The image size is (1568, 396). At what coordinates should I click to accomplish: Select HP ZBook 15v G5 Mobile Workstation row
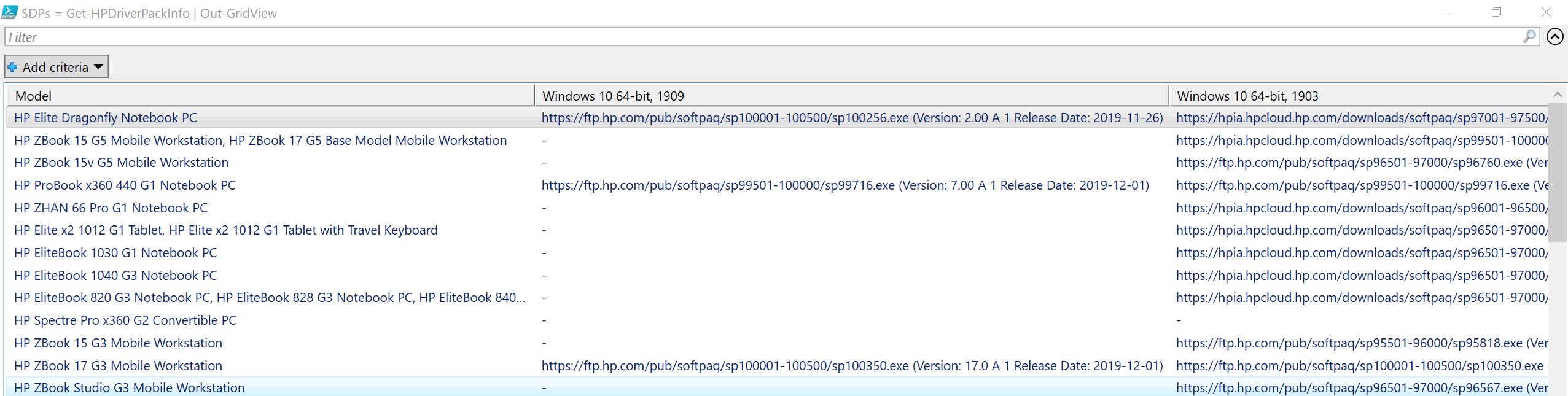coord(122,163)
